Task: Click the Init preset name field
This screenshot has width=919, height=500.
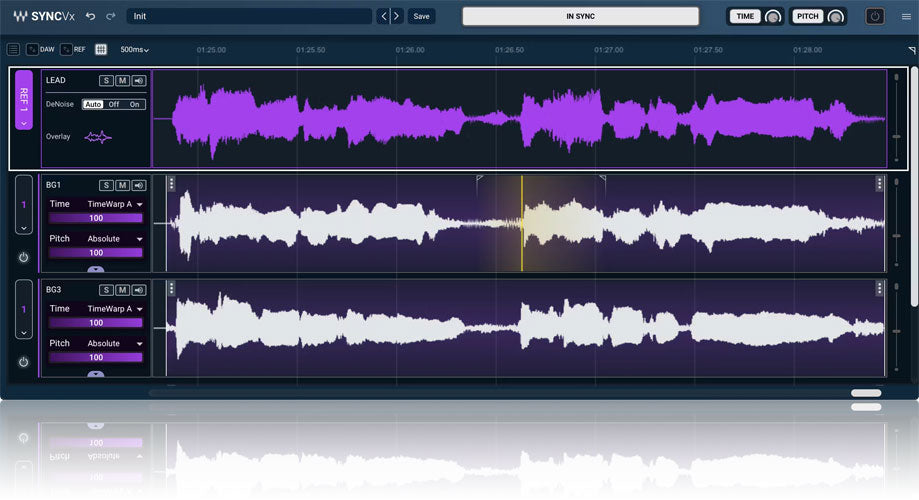Action: (x=249, y=16)
